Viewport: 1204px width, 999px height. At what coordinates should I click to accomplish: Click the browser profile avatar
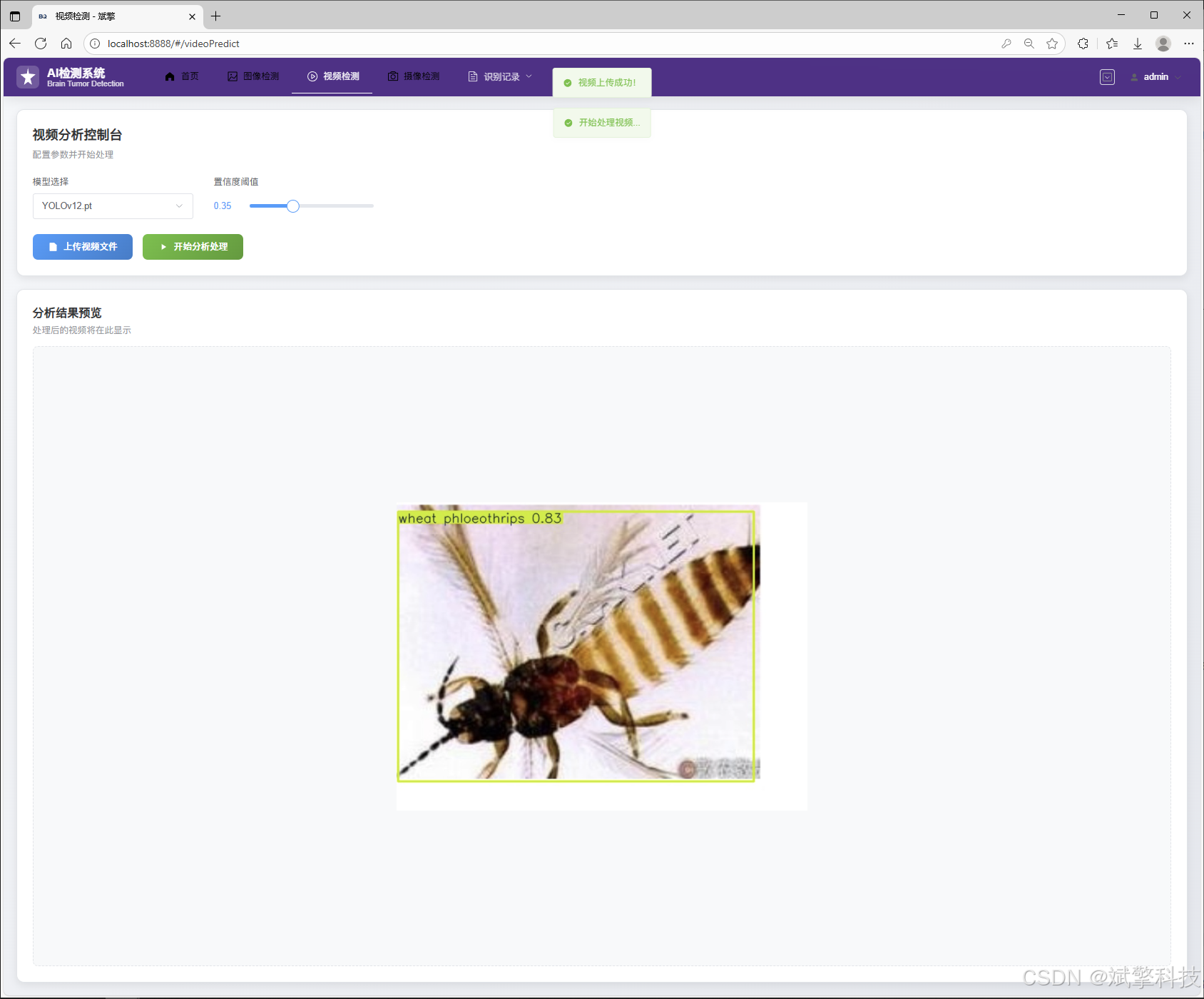tap(1163, 44)
